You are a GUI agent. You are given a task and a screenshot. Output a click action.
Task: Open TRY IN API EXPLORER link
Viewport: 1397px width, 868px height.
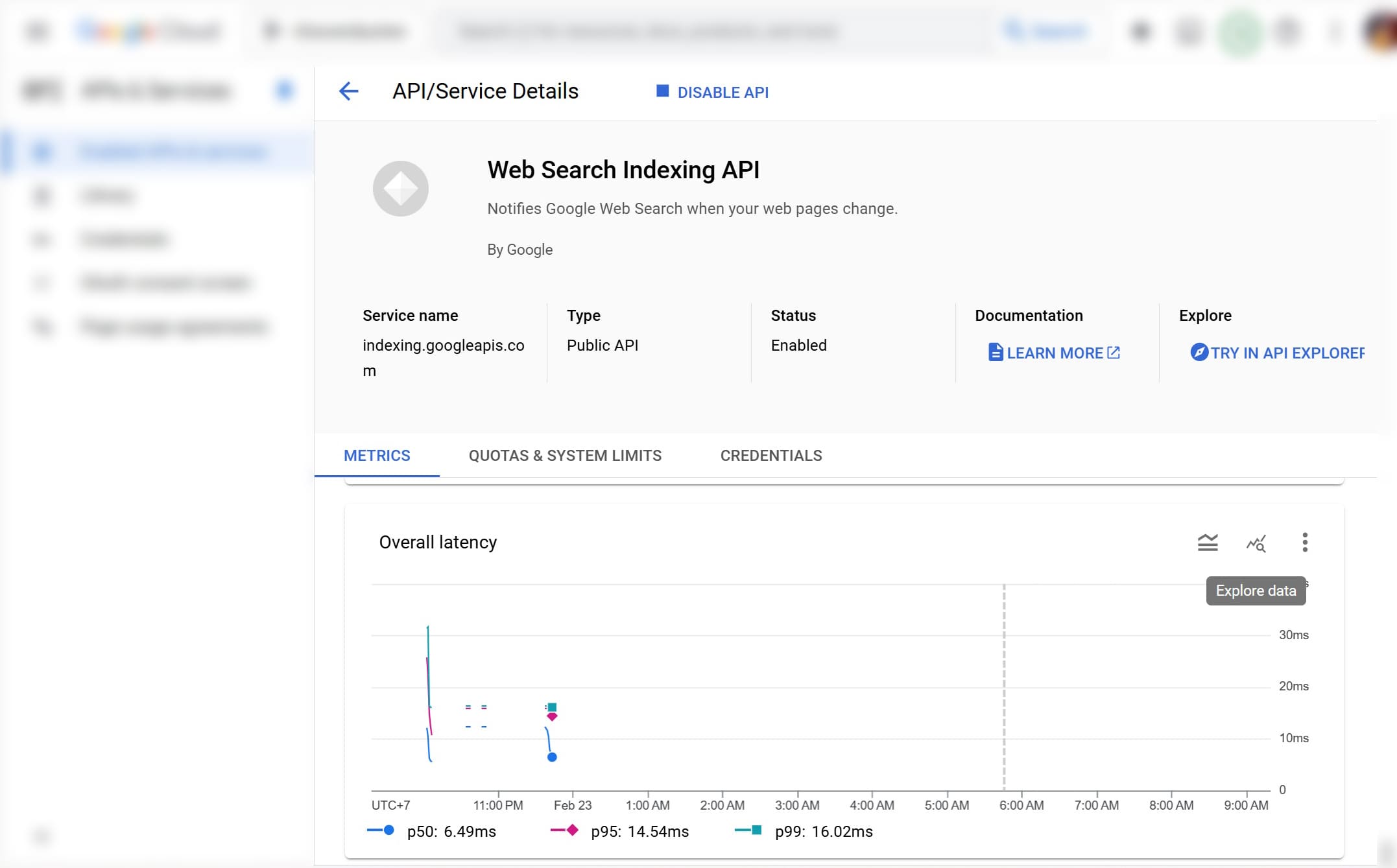point(1278,353)
